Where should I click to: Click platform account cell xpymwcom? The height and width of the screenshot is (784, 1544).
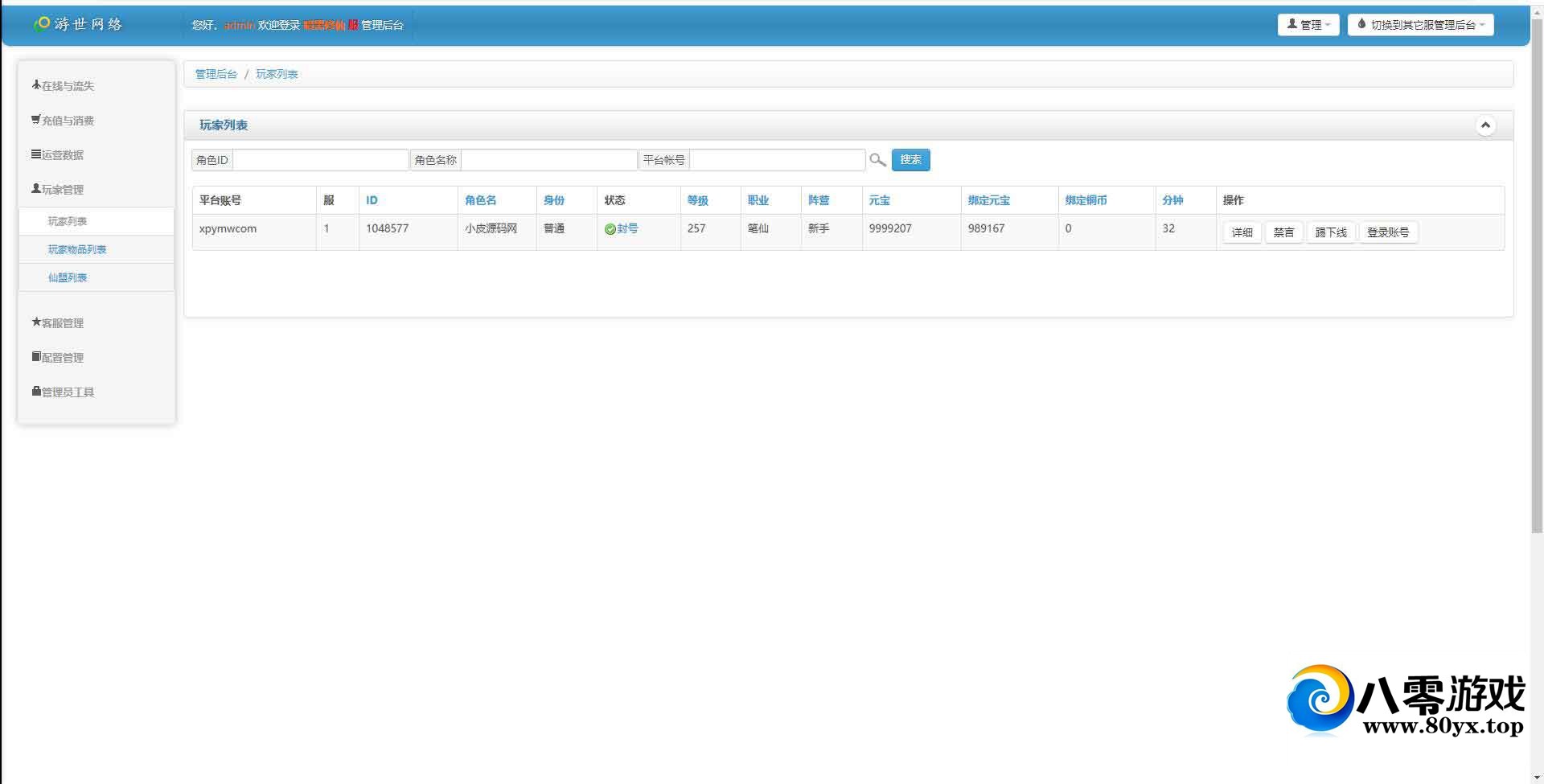(x=228, y=228)
